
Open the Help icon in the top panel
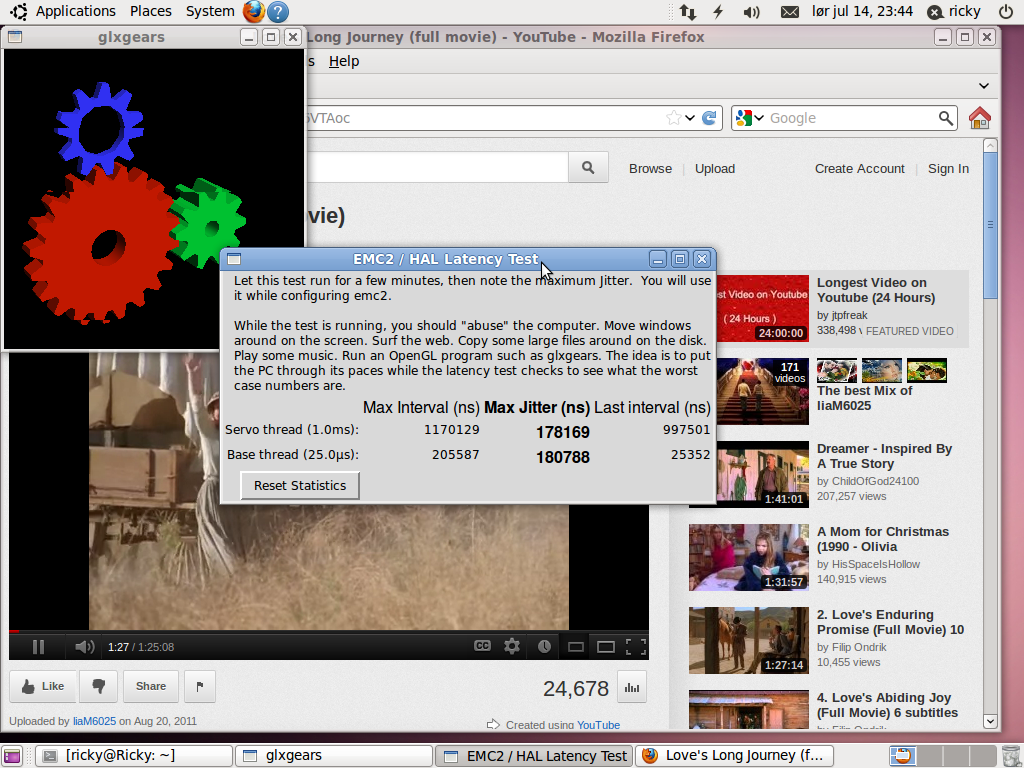point(278,11)
